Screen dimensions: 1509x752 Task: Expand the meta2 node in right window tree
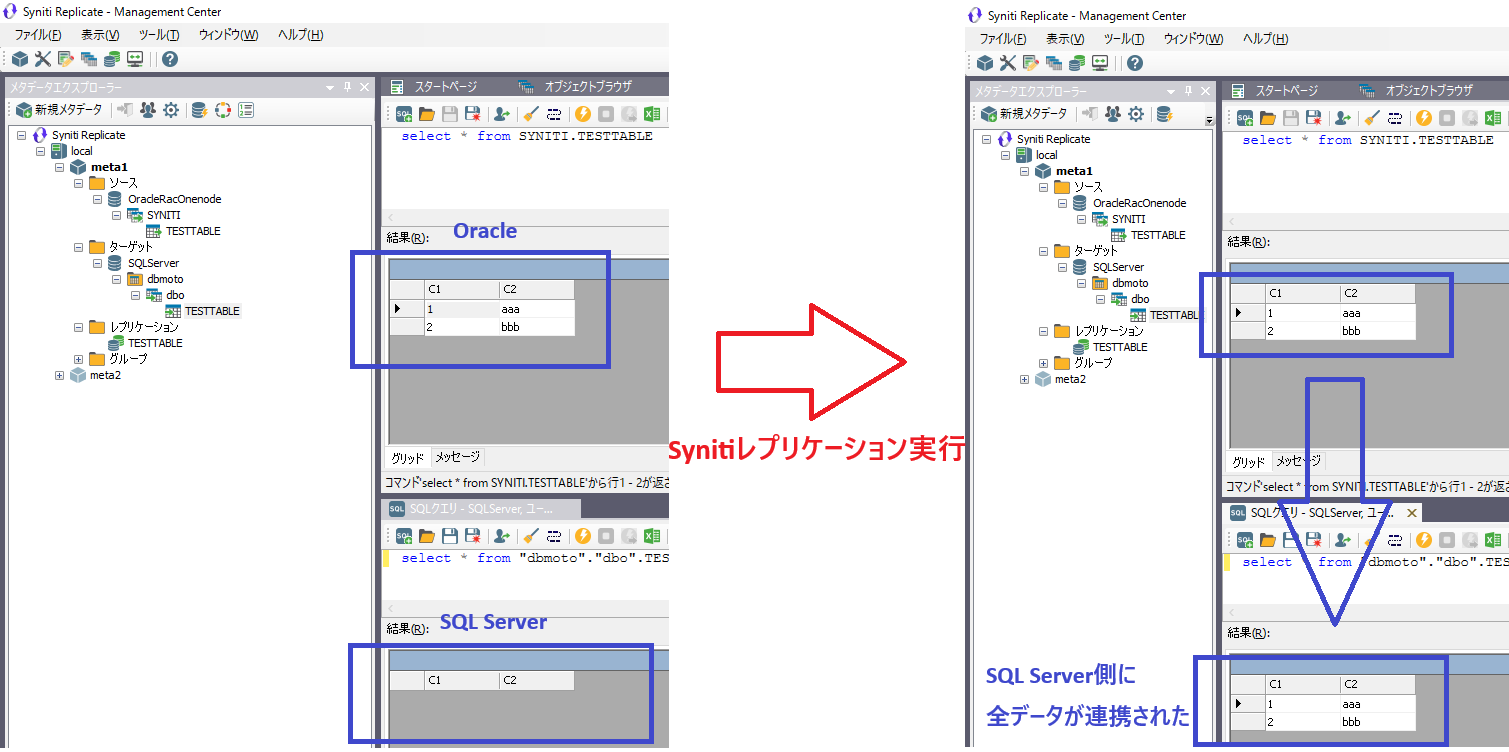(1024, 379)
